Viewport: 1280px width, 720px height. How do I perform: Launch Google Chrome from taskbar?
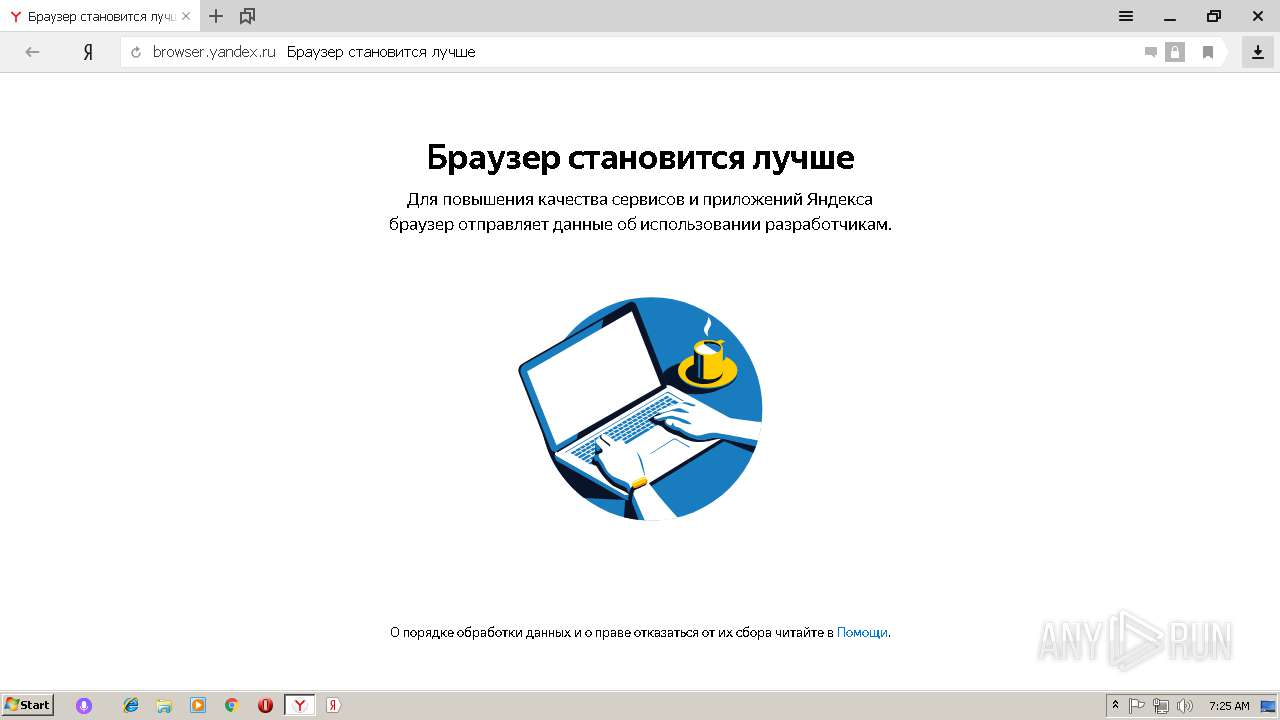pos(231,705)
